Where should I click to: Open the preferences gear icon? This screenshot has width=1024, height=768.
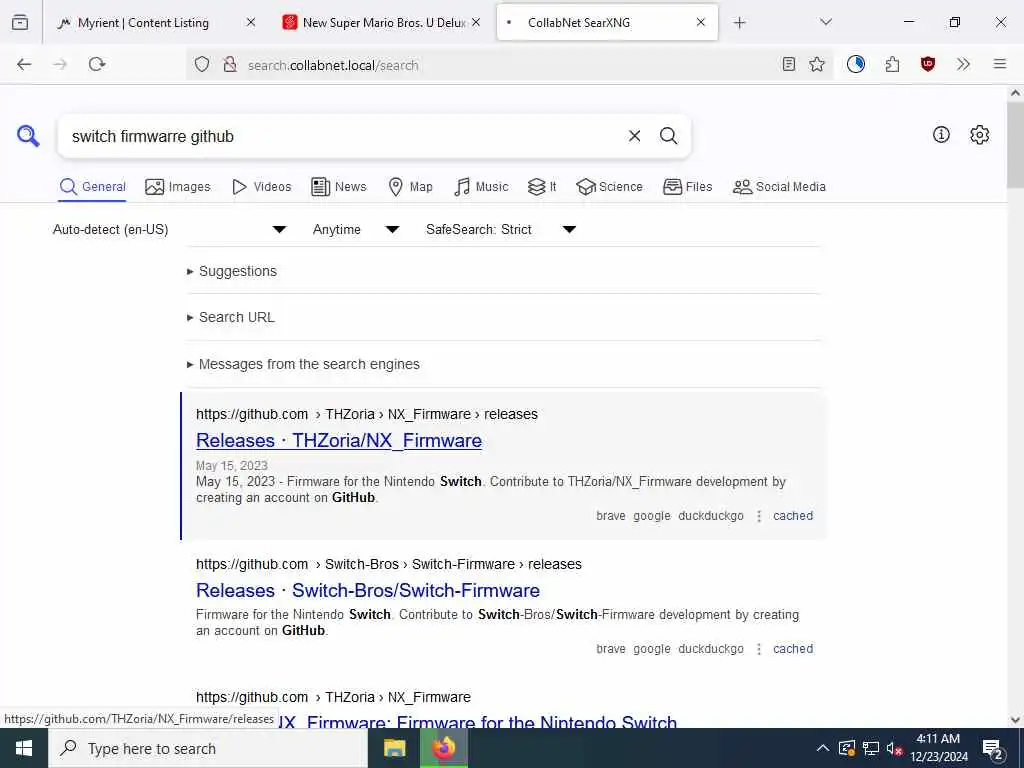click(x=979, y=135)
